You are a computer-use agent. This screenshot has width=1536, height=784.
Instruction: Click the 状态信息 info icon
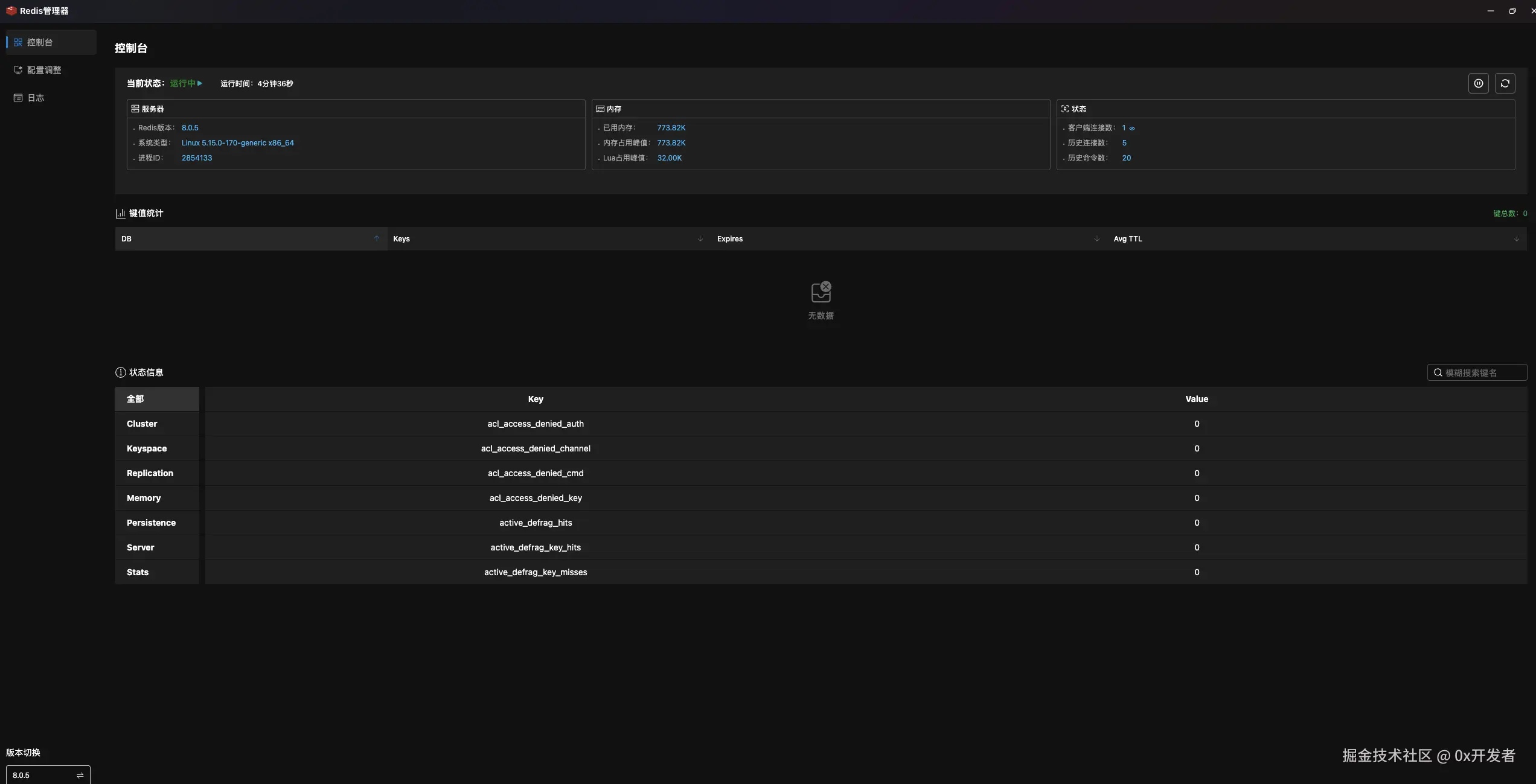point(120,373)
